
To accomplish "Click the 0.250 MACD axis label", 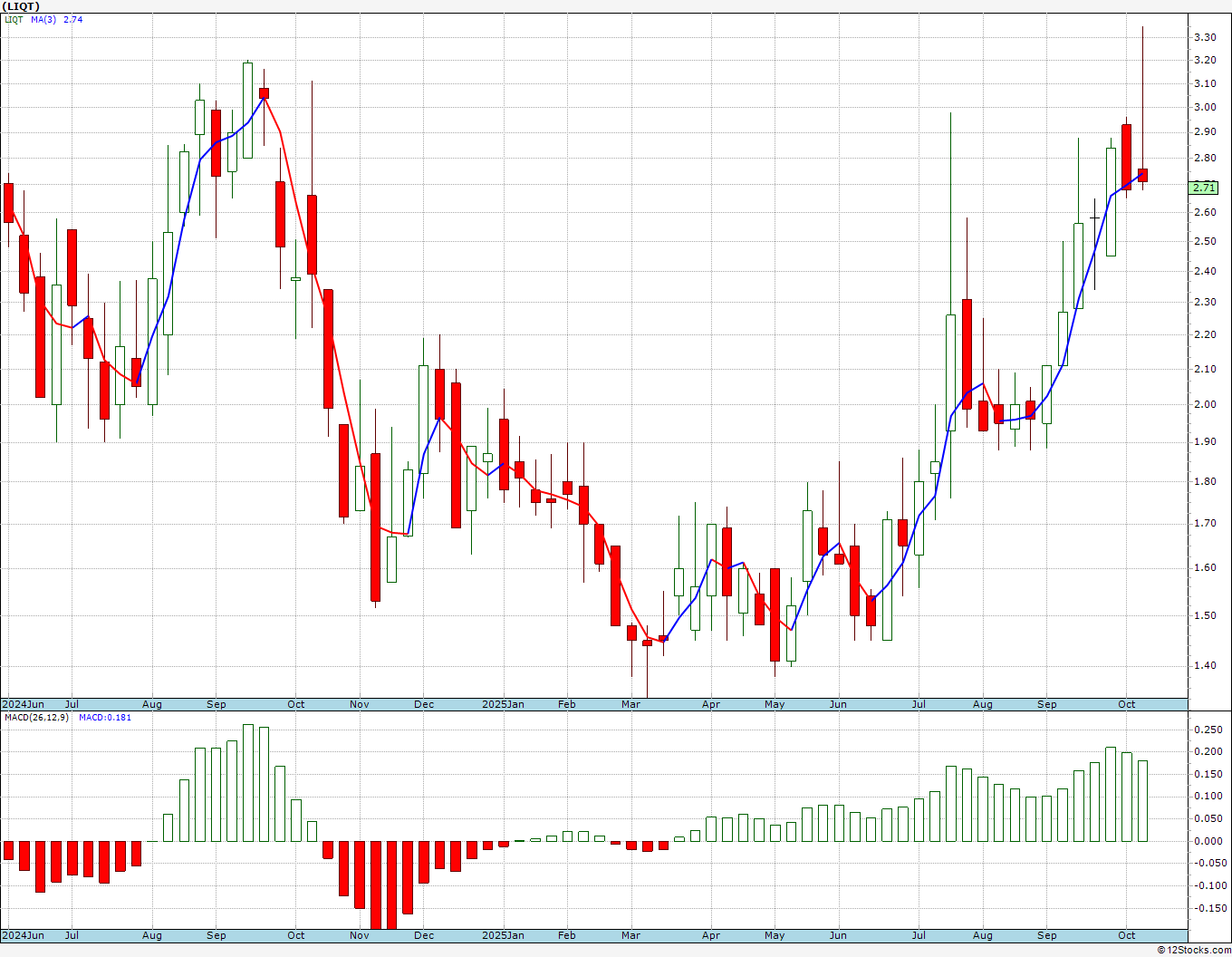I will pos(1208,730).
